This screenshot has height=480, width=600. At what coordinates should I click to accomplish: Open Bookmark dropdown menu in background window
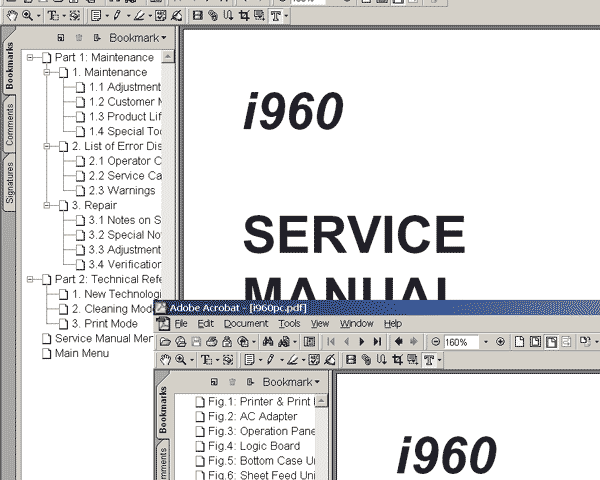[138, 38]
